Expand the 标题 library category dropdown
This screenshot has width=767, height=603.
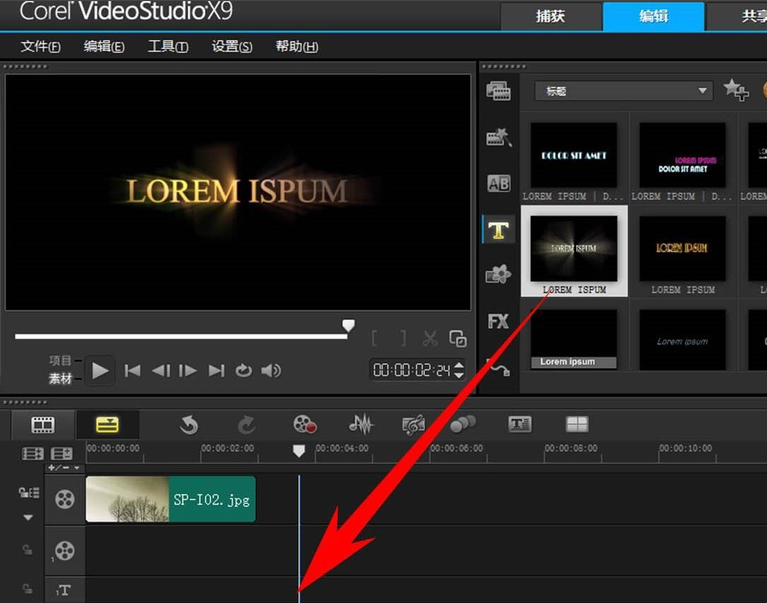pyautogui.click(x=703, y=91)
